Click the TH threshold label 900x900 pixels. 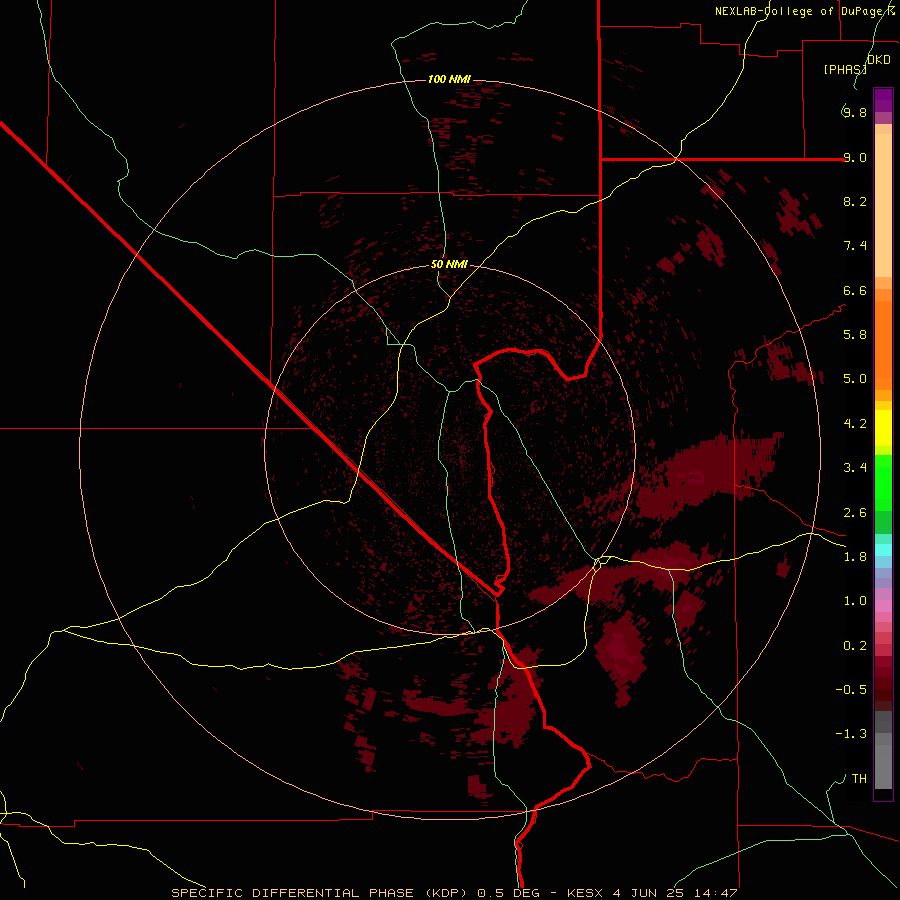(x=859, y=779)
